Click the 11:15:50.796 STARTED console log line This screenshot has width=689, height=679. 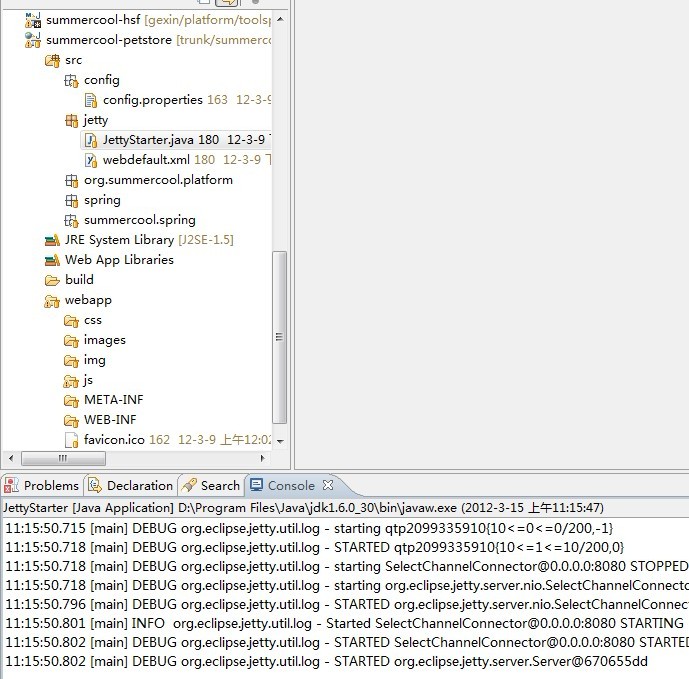click(346, 604)
